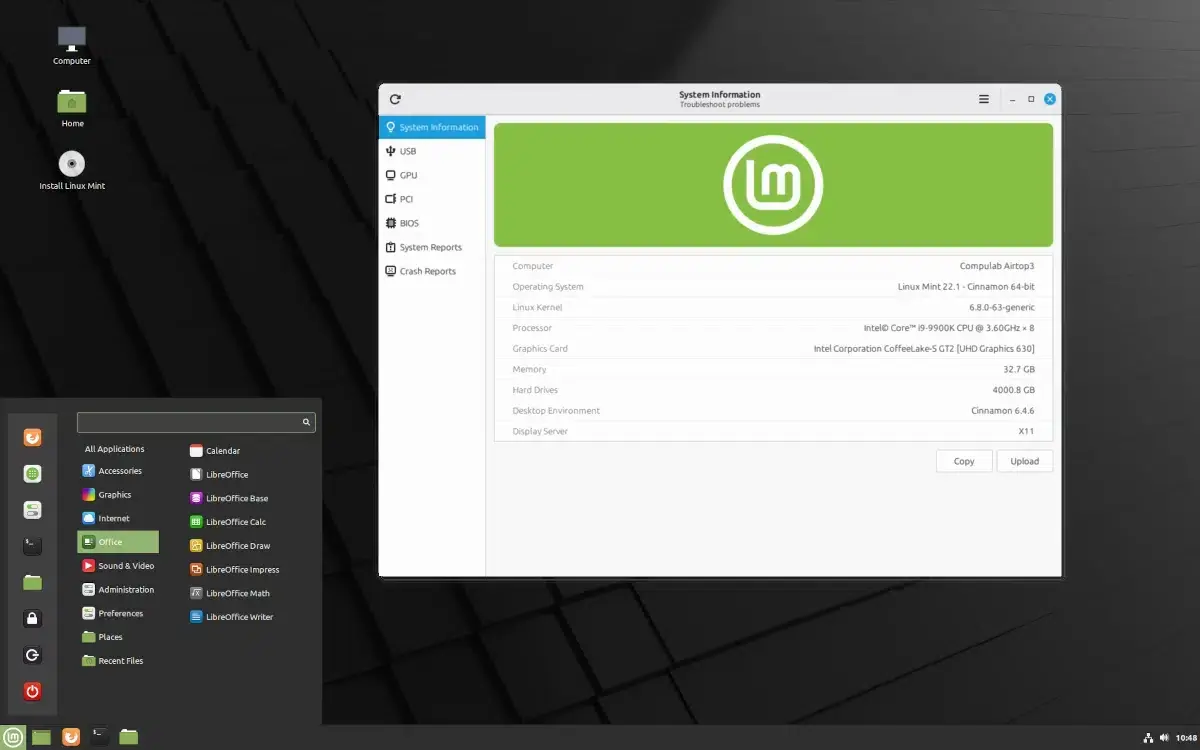This screenshot has width=1200, height=750.
Task: Launch Firefox from the menu sidebar
Action: [x=33, y=437]
